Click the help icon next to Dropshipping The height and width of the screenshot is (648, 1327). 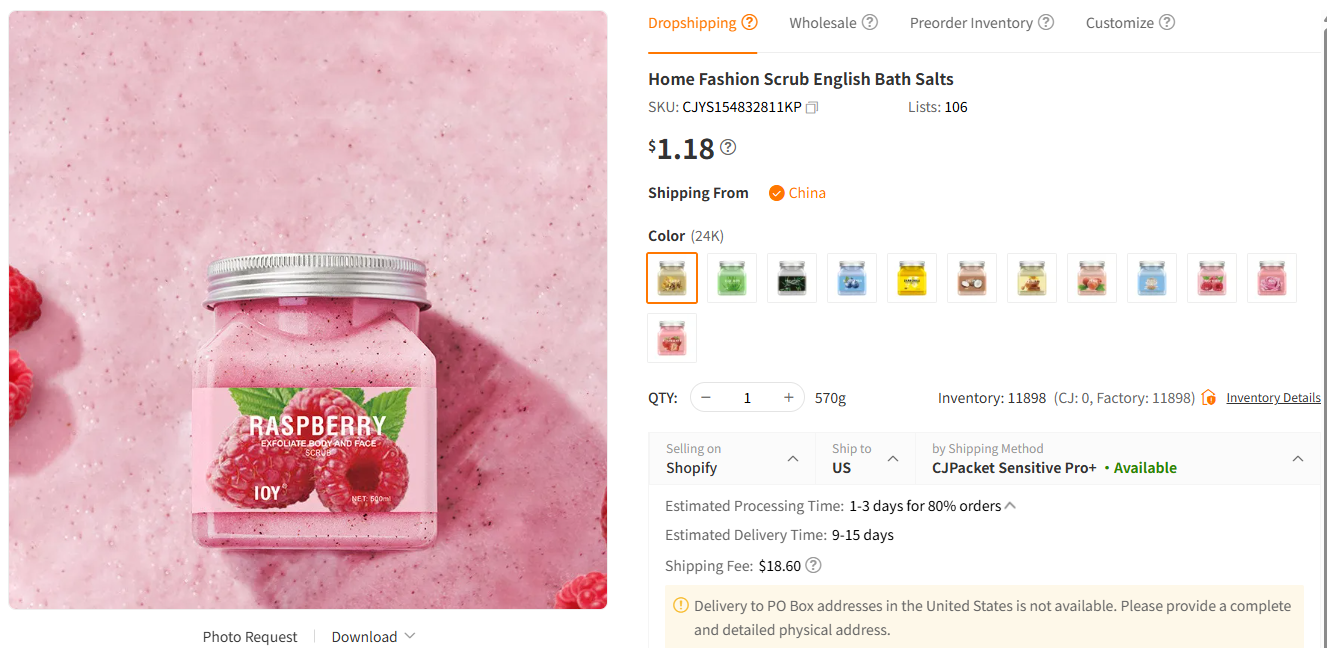click(x=749, y=21)
